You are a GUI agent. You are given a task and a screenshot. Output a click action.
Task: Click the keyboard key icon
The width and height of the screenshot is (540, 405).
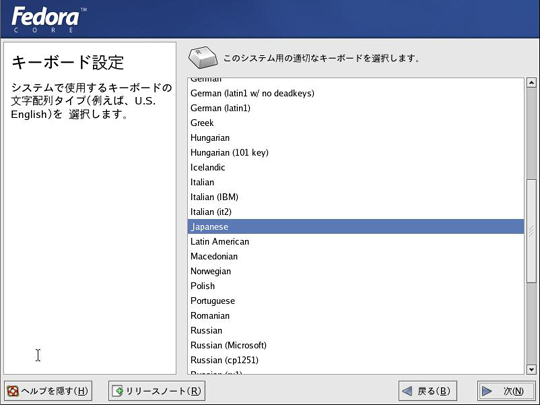[x=203, y=58]
